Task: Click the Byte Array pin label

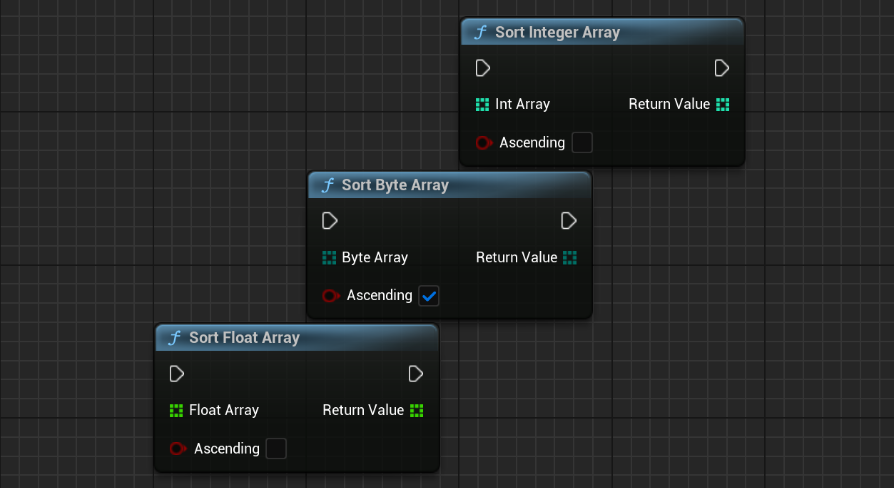Action: pyautogui.click(x=375, y=258)
